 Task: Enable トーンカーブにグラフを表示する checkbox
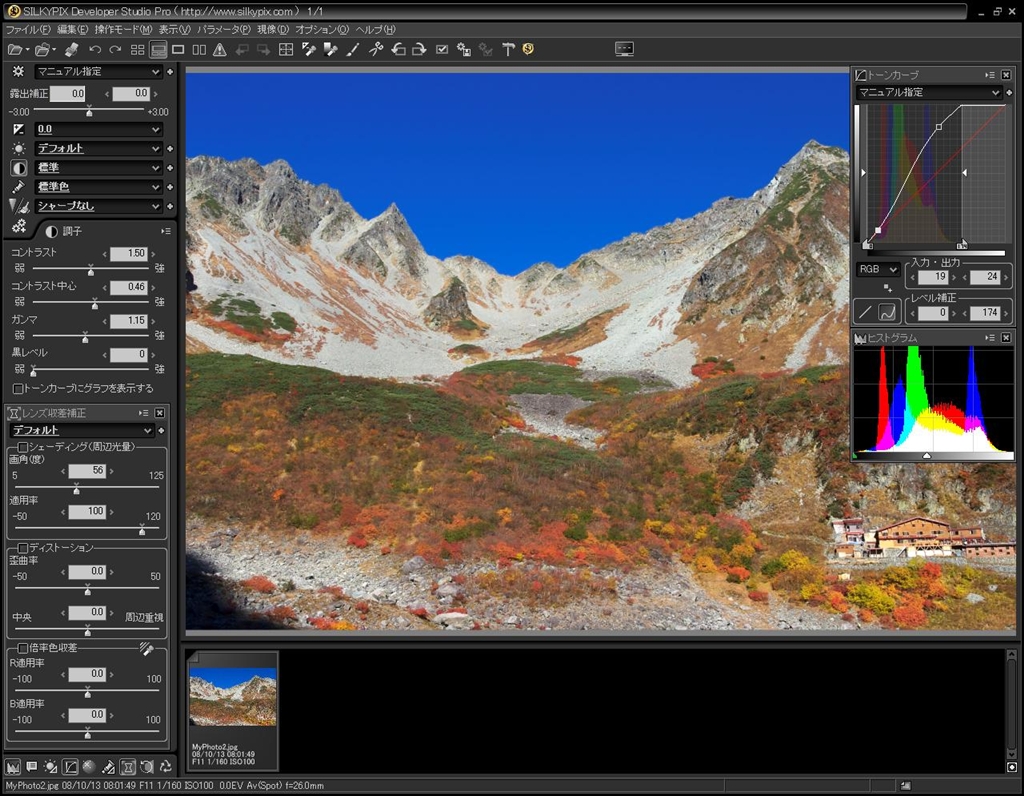click(18, 388)
